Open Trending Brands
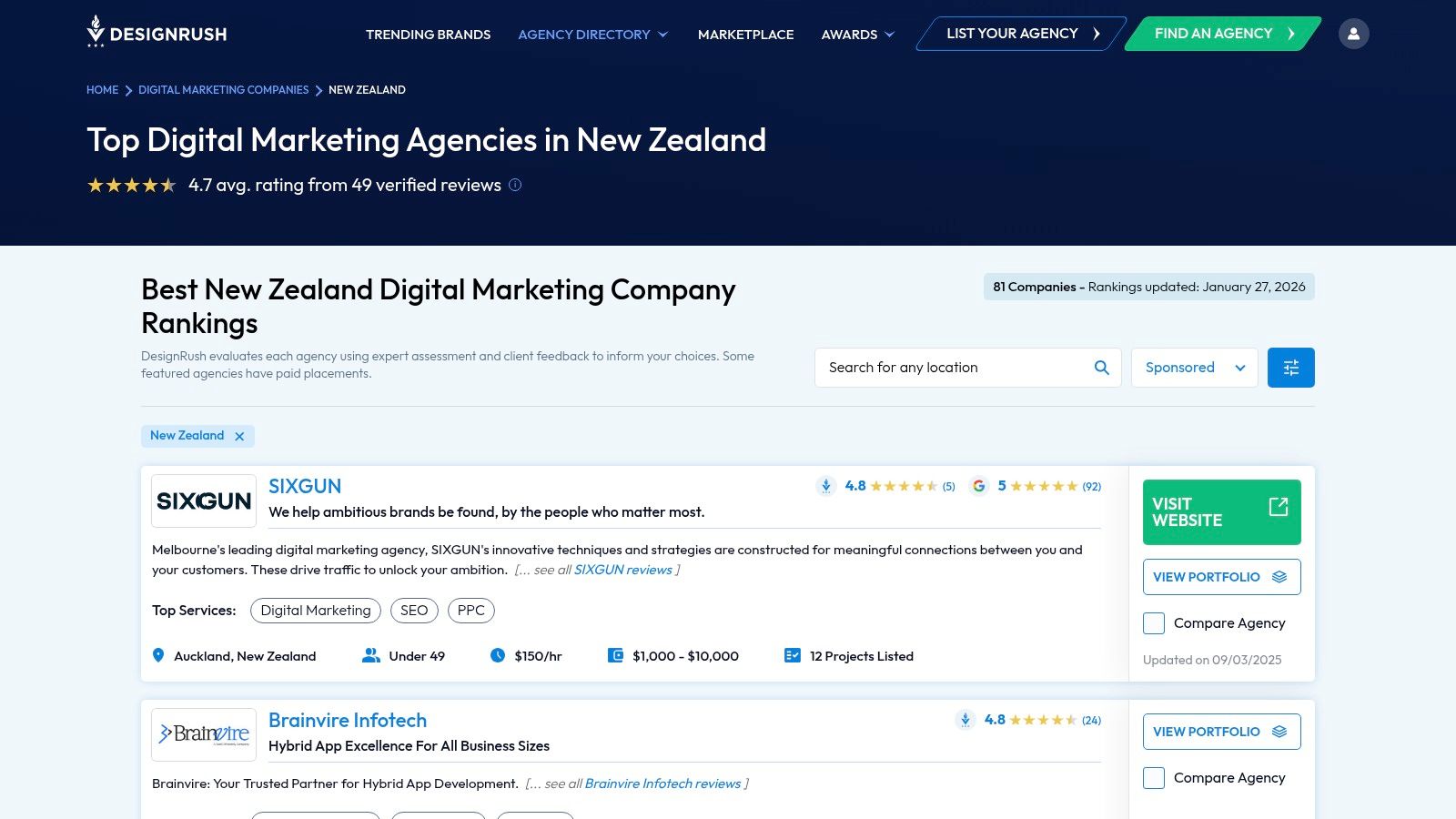The width and height of the screenshot is (1456, 819). point(428,35)
